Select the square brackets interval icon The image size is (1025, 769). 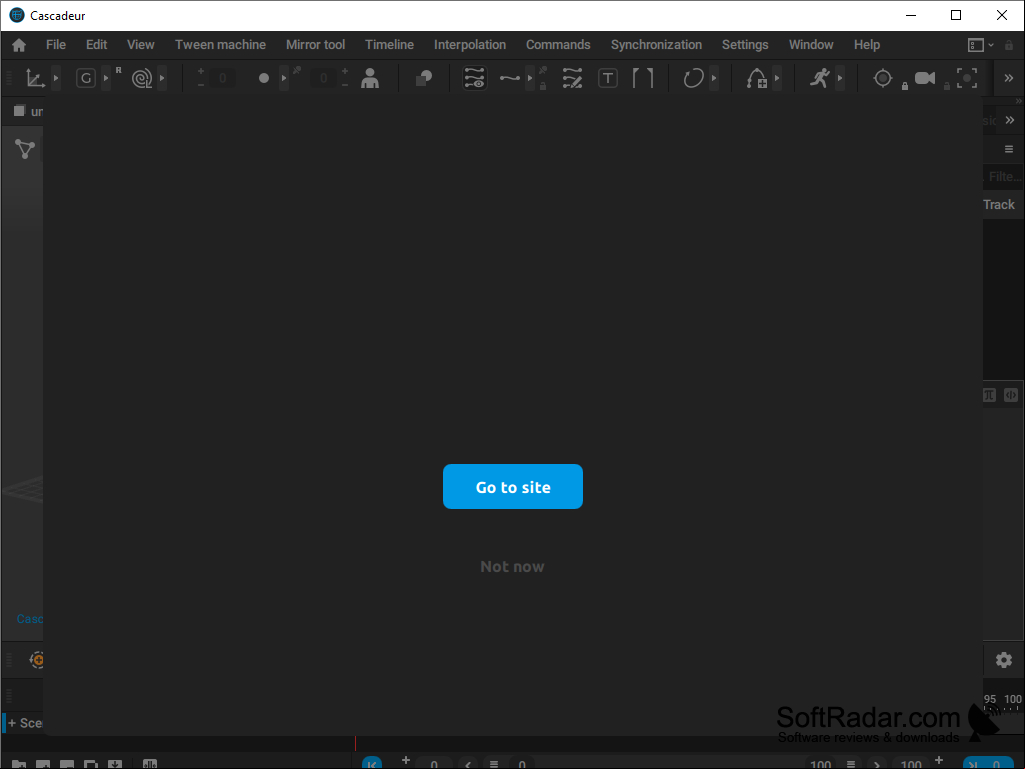[643, 78]
